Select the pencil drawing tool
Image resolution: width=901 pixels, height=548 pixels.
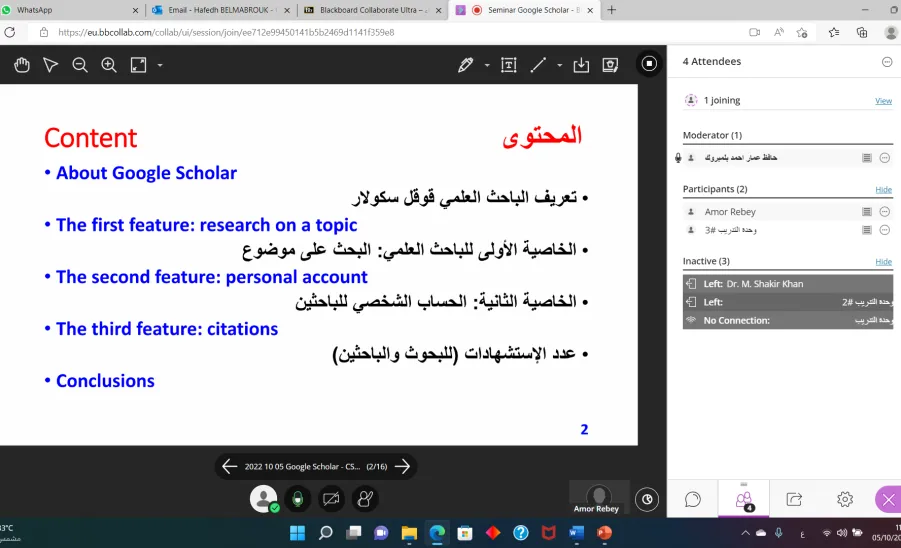click(465, 65)
